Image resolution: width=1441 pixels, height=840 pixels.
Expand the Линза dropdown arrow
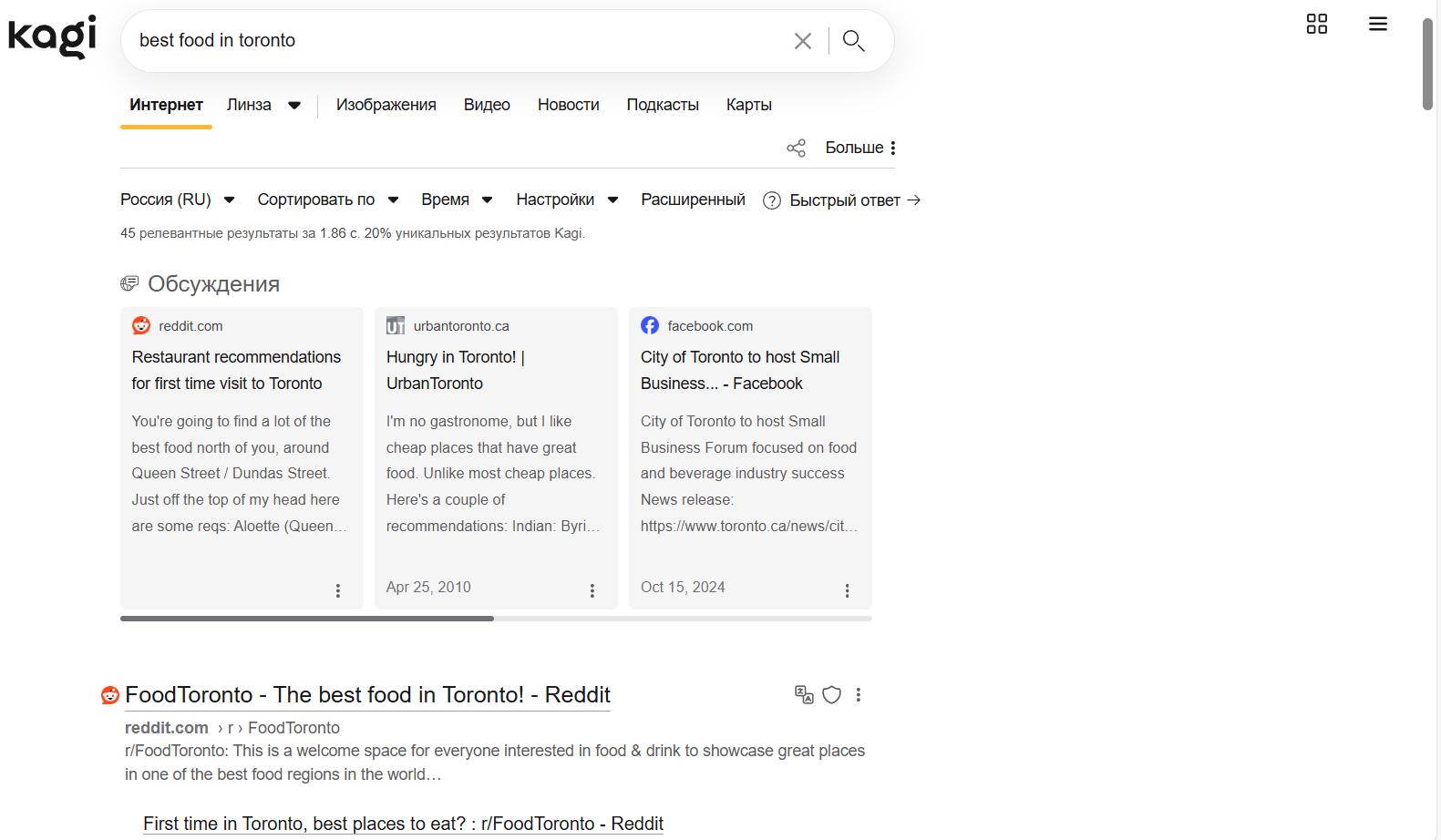[x=294, y=106]
